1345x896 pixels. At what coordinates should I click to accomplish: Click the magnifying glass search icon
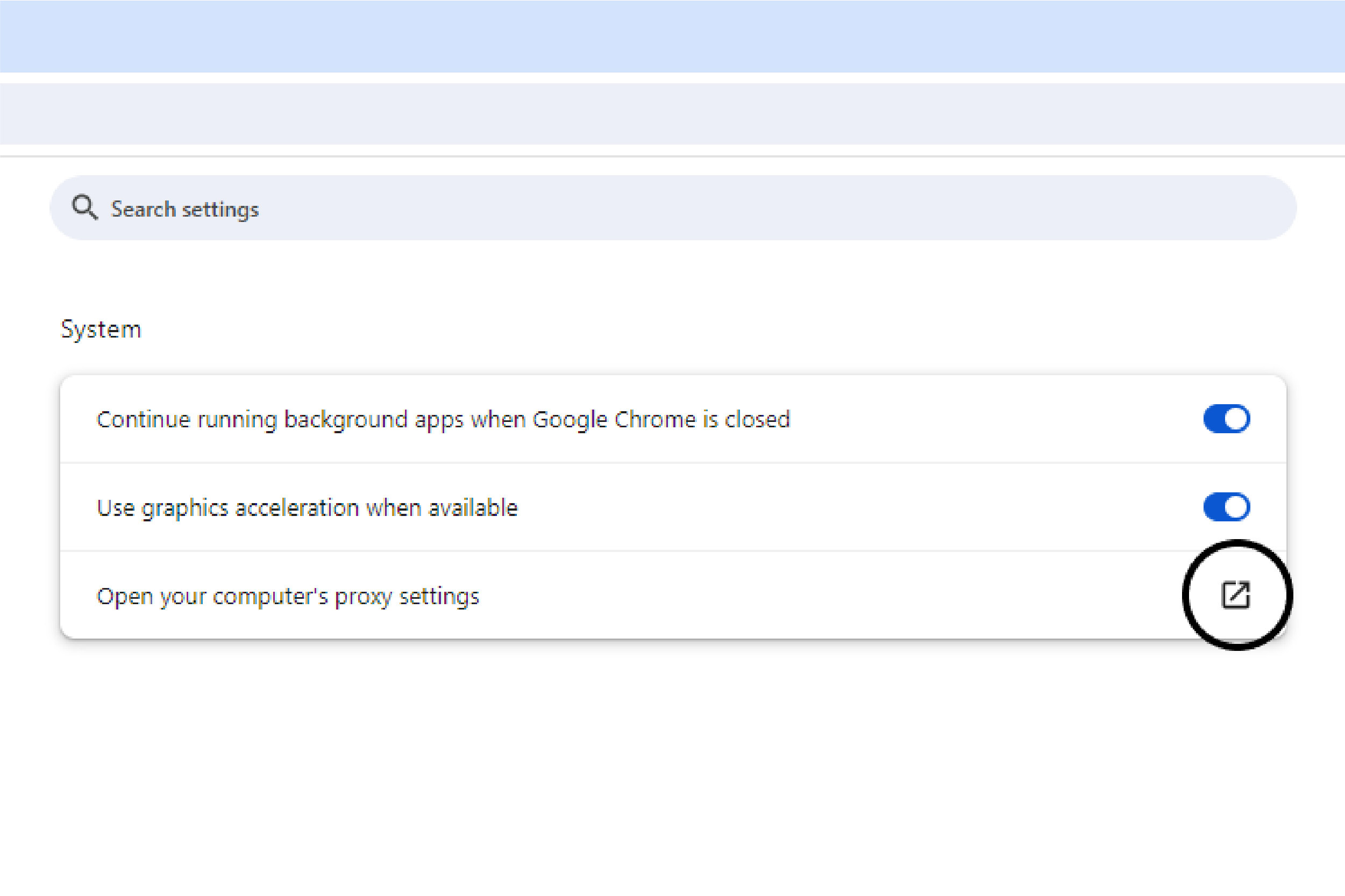point(84,207)
